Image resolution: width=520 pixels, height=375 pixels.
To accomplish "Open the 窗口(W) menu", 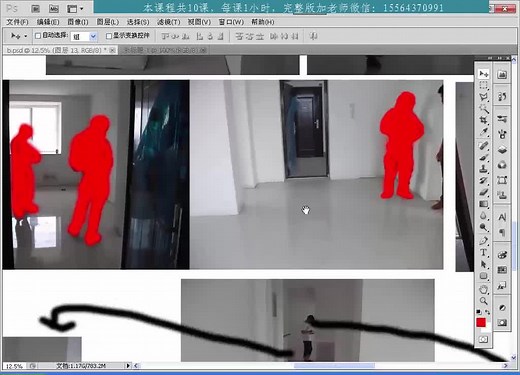I will pyautogui.click(x=231, y=22).
